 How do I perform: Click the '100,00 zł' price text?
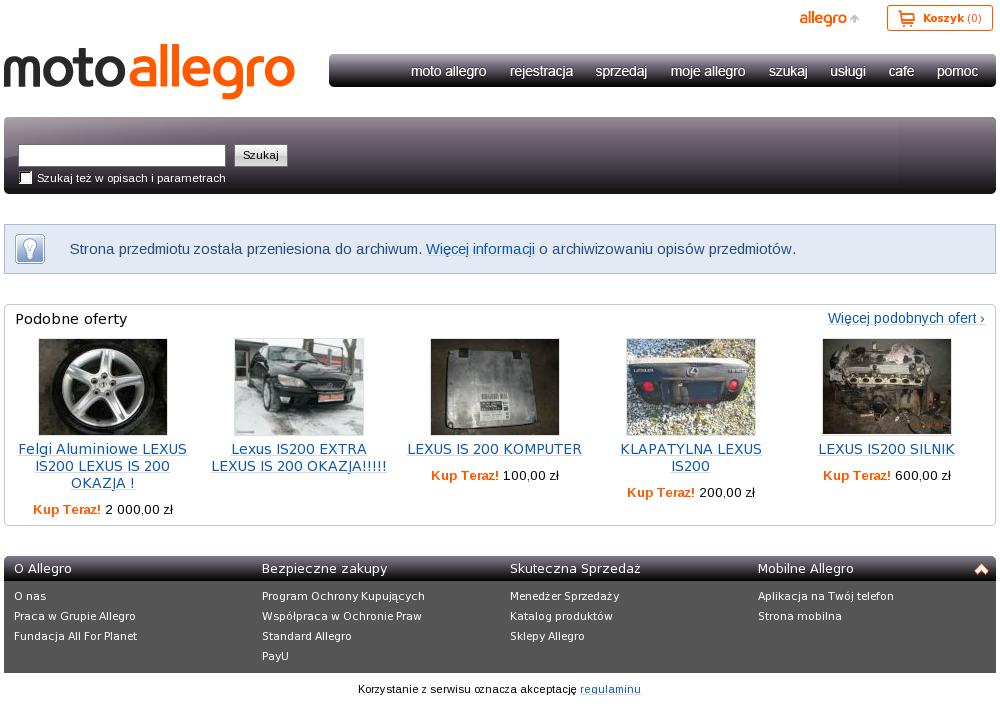531,476
